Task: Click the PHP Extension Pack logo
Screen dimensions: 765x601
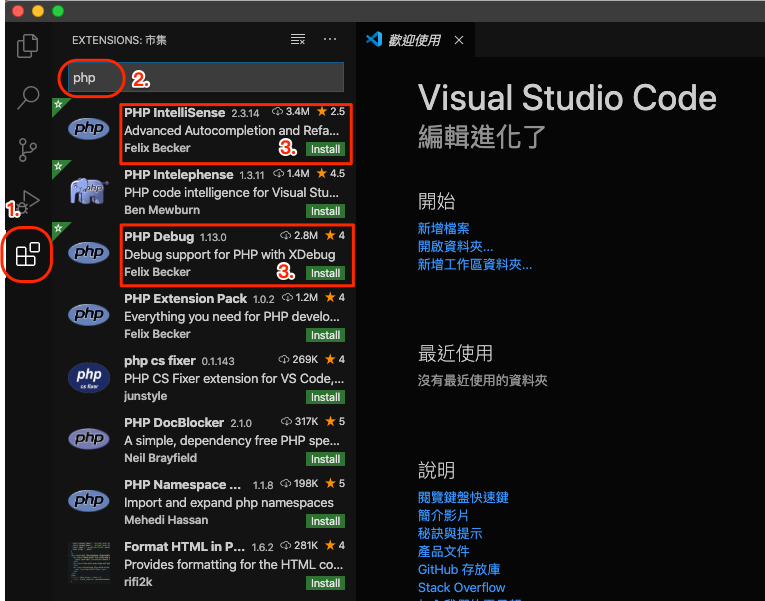Action: point(88,314)
